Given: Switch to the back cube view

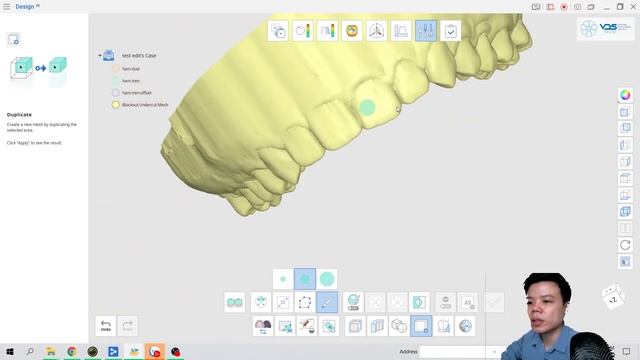Looking at the screenshot, I should coord(625,129).
